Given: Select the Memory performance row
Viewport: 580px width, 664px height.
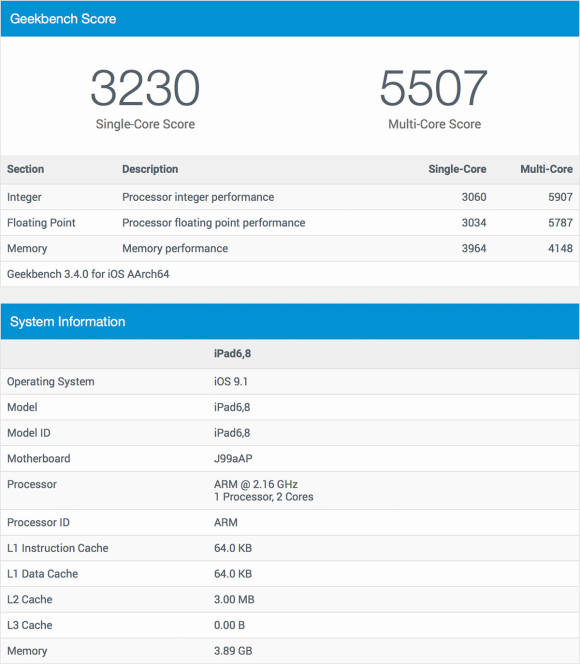Looking at the screenshot, I should coord(290,249).
